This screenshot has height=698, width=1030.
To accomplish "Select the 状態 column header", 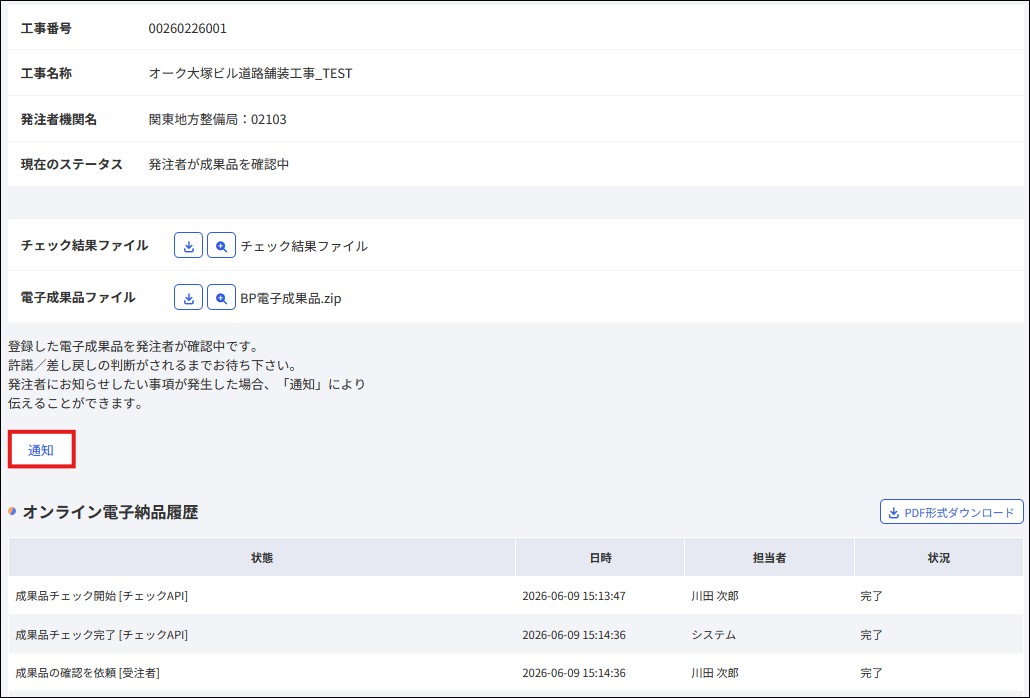I will 261,557.
